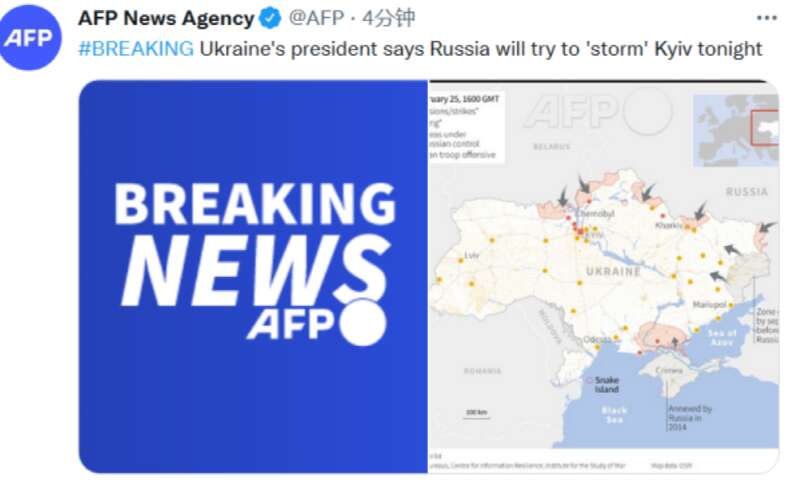Click the tweet text about Kyiv tonight
Screen dimensions: 800x492
point(481,49)
